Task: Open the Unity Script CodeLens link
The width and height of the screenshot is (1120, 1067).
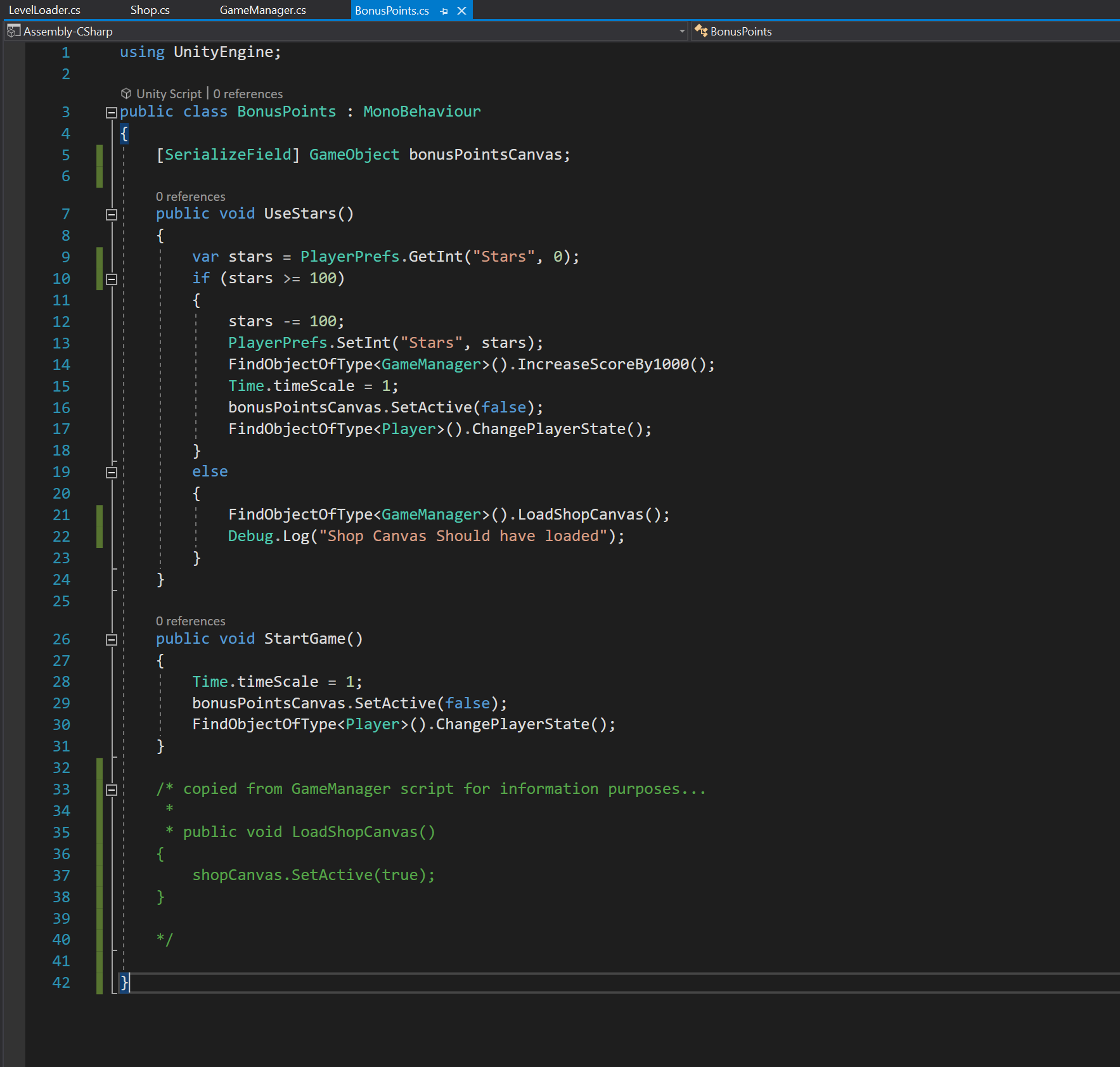Action: pos(169,94)
